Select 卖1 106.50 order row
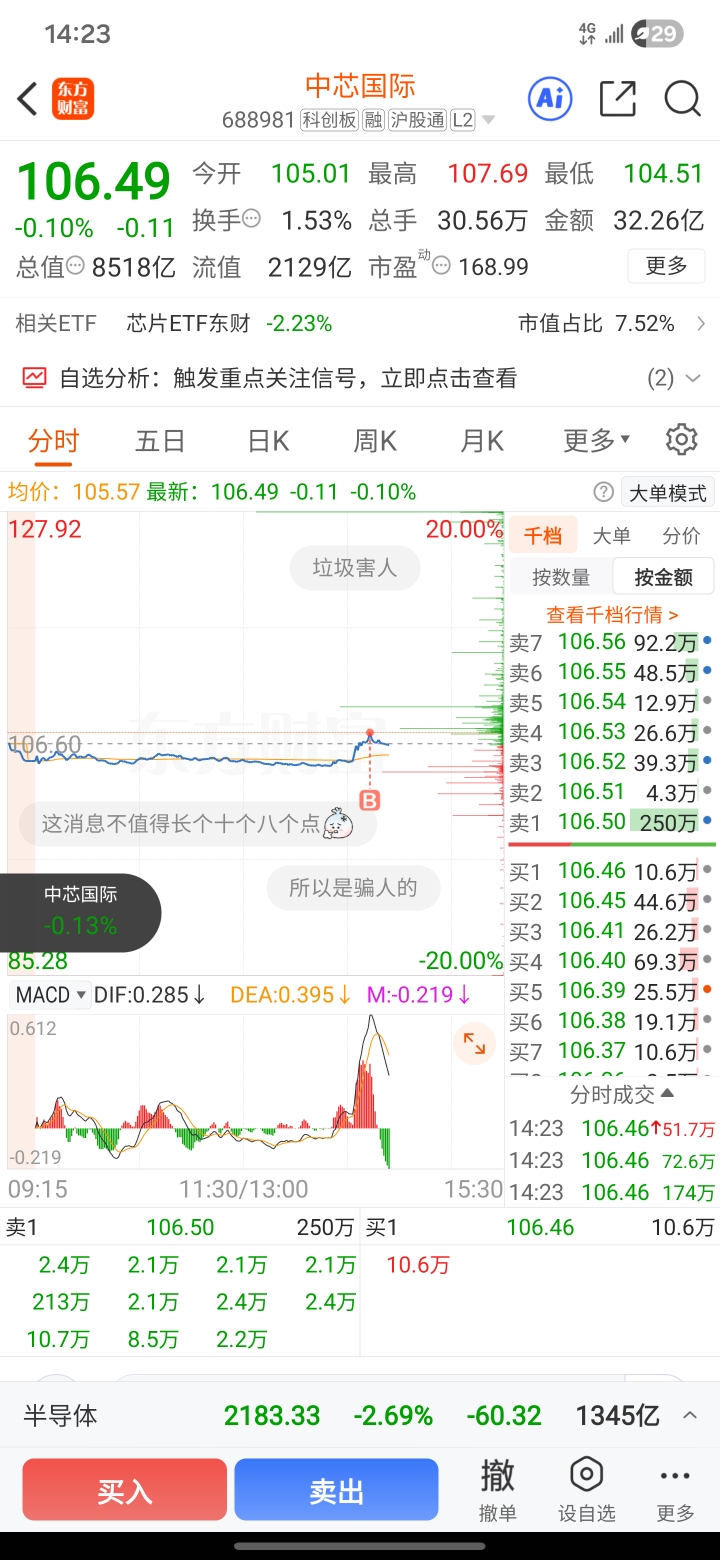720x1560 pixels. pyautogui.click(x=612, y=823)
